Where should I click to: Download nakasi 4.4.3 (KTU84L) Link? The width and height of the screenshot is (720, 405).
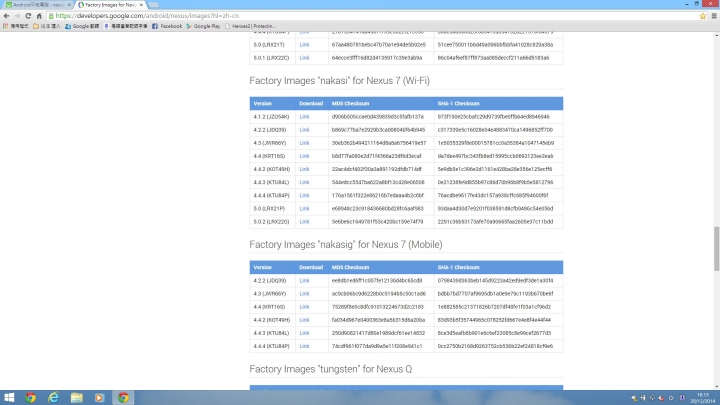click(x=304, y=182)
